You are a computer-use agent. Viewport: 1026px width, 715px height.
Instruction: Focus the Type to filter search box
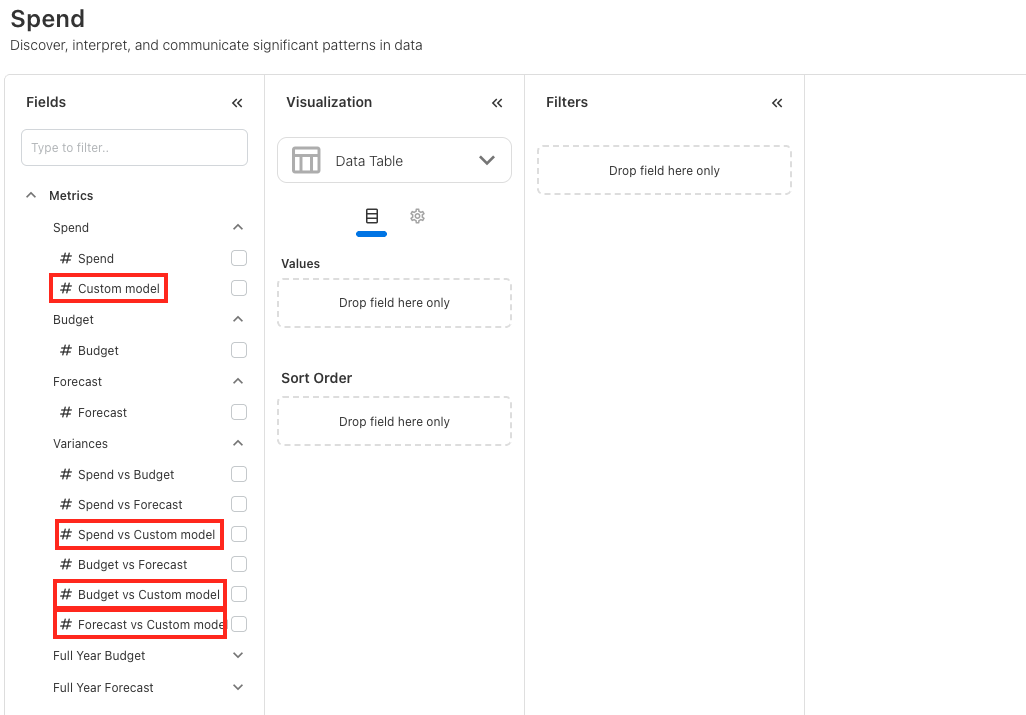point(134,147)
